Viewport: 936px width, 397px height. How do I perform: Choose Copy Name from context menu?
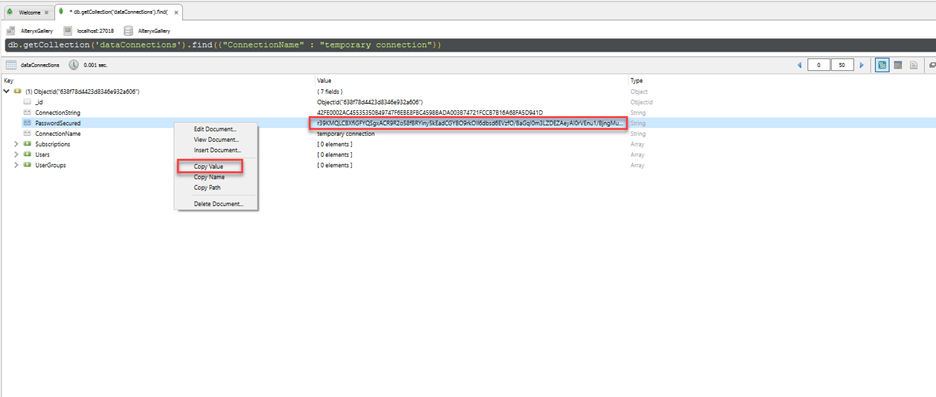[x=209, y=177]
